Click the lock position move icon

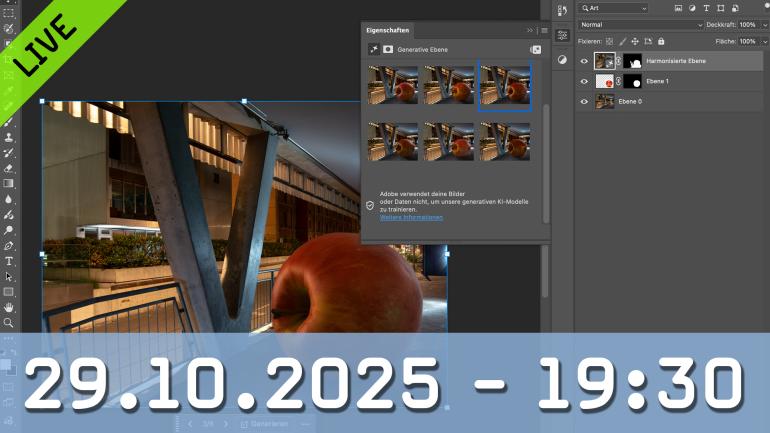click(x=636, y=41)
